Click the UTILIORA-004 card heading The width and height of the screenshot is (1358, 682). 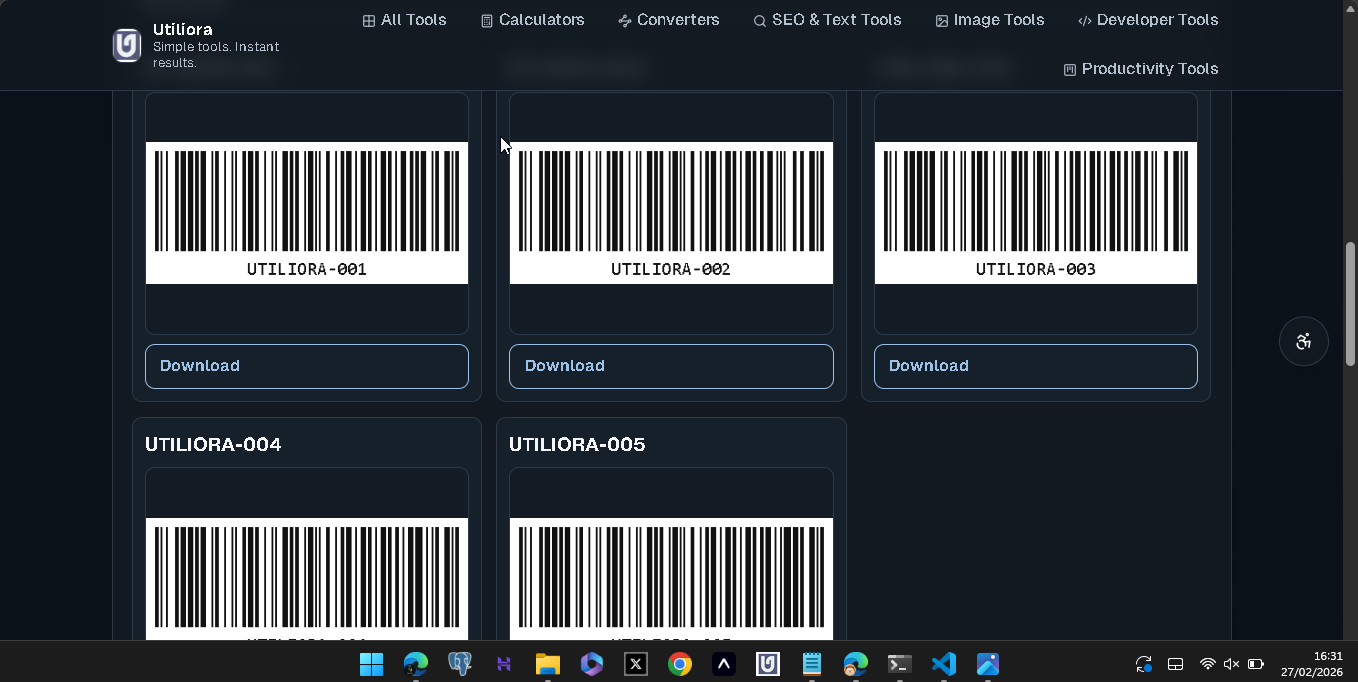pyautogui.click(x=213, y=444)
